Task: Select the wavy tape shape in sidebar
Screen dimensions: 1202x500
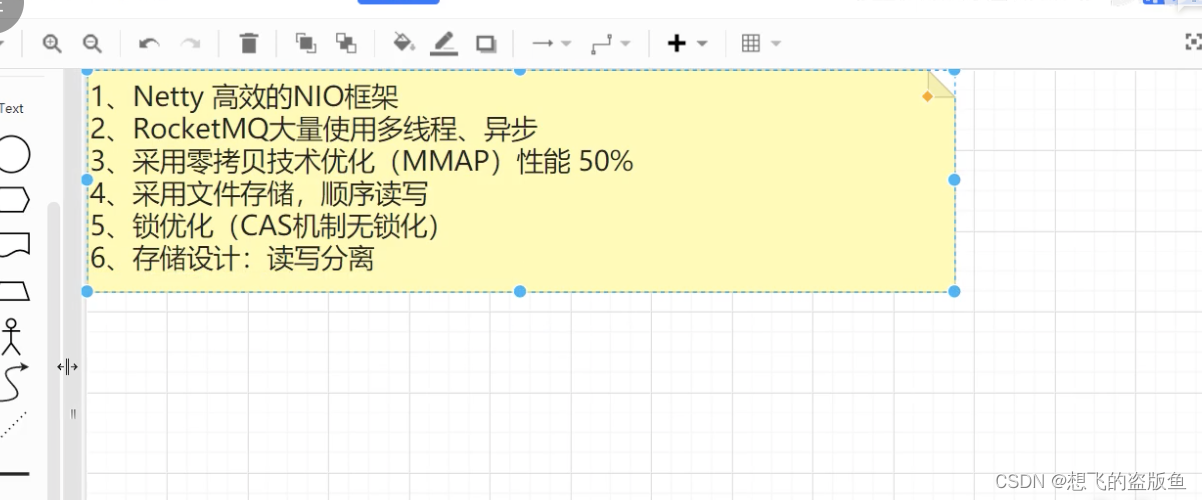Action: pyautogui.click(x=14, y=245)
